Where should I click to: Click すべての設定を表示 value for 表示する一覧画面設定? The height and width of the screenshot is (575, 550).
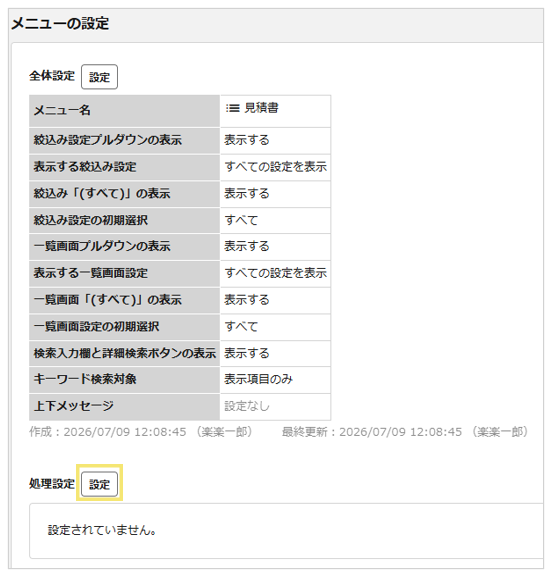tap(275, 273)
